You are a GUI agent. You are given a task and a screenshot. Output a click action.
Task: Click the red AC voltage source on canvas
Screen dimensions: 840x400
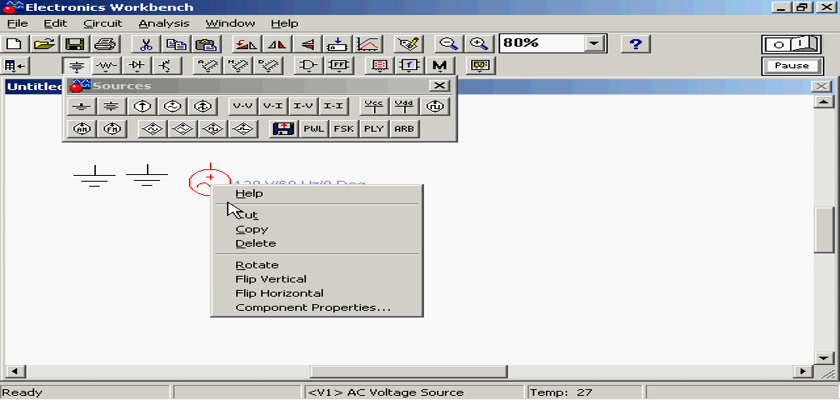click(x=209, y=181)
